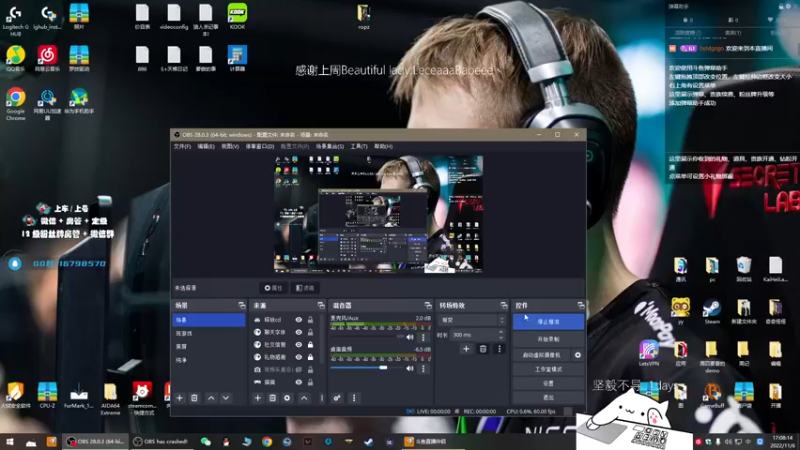Screen dimensions: 800x450
Task: Click the 滤镜 filters button above docks
Action: pos(305,288)
